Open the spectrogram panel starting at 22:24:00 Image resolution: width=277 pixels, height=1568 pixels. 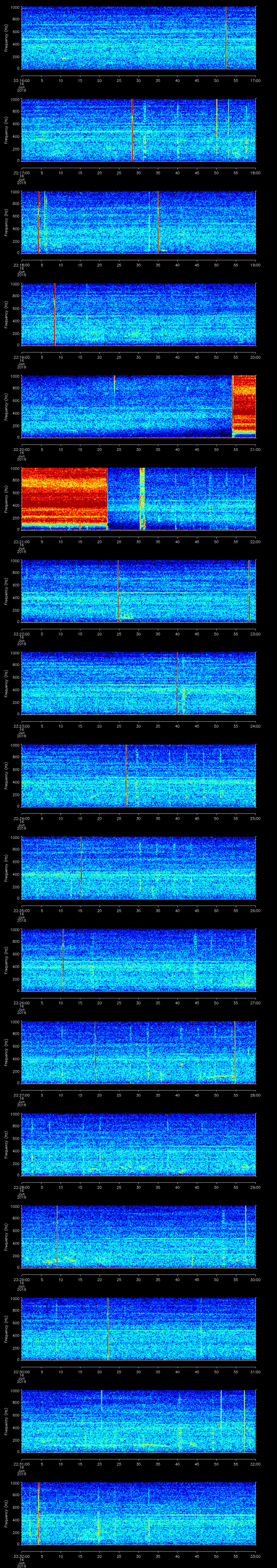[138, 775]
